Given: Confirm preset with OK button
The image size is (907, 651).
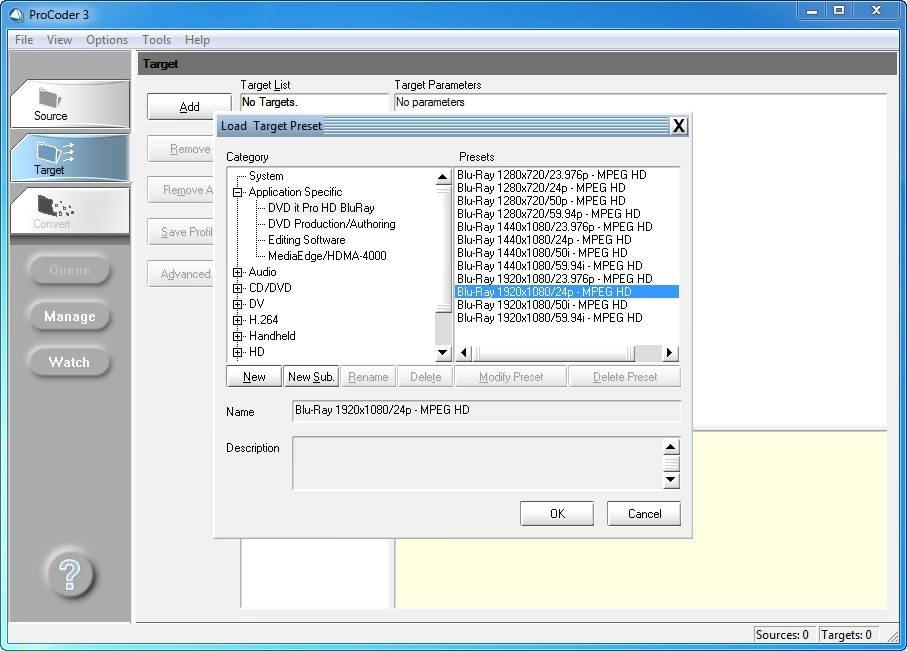Looking at the screenshot, I should pos(557,514).
